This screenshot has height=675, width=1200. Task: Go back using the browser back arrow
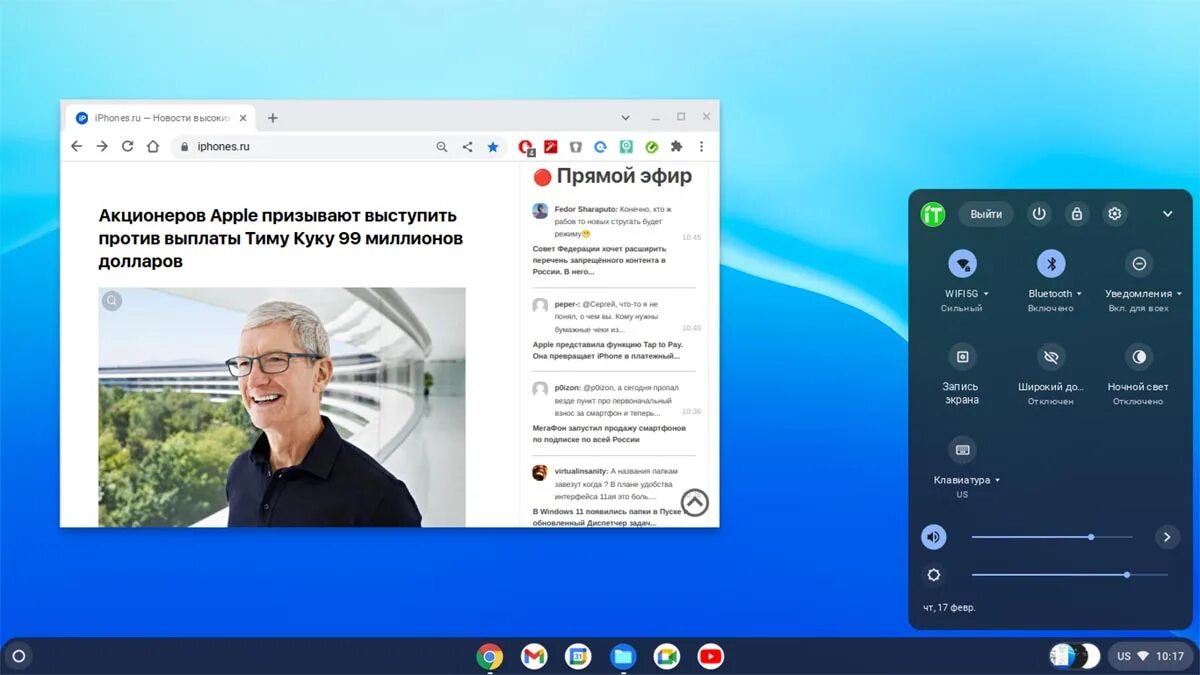(77, 146)
